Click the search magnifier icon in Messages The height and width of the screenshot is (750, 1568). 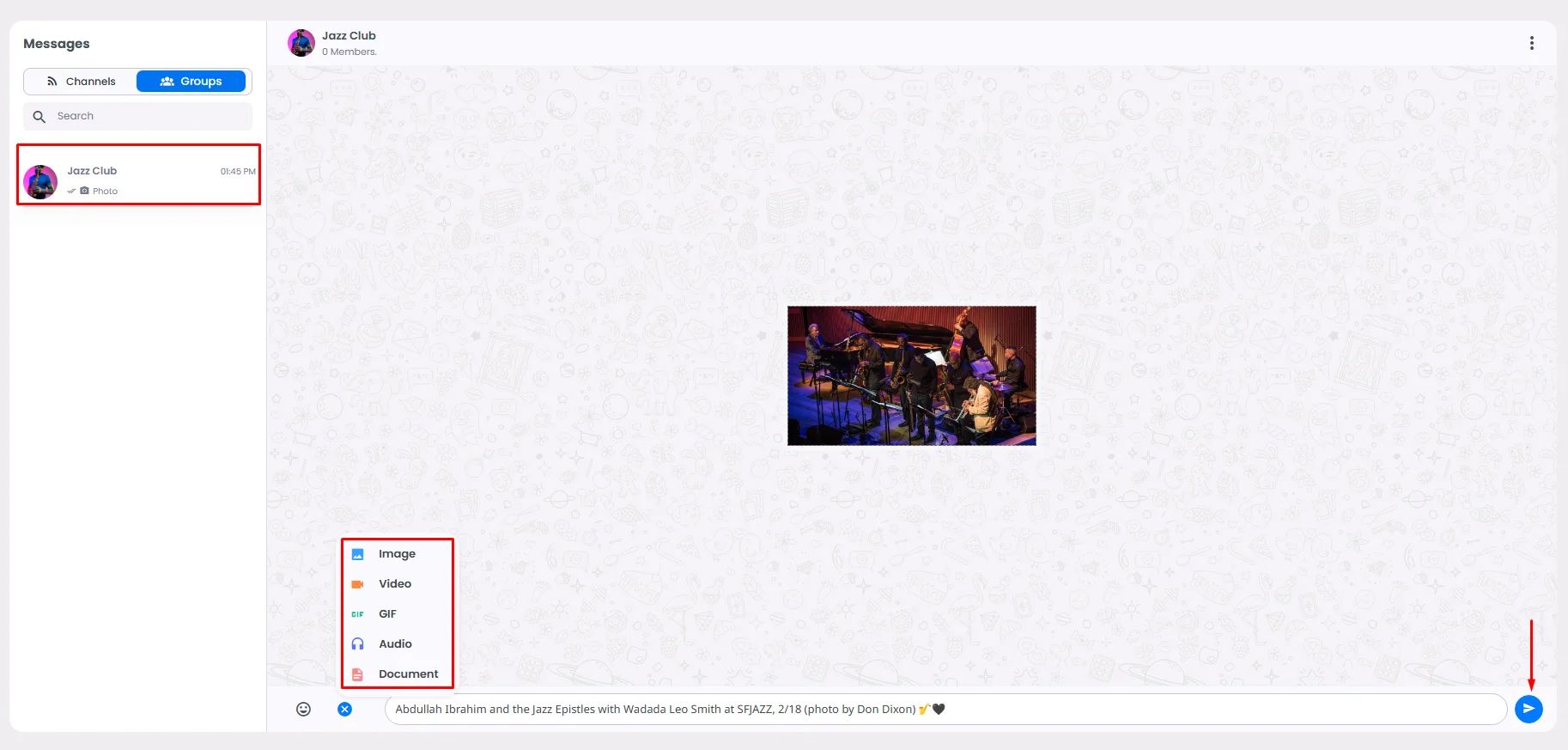(39, 117)
